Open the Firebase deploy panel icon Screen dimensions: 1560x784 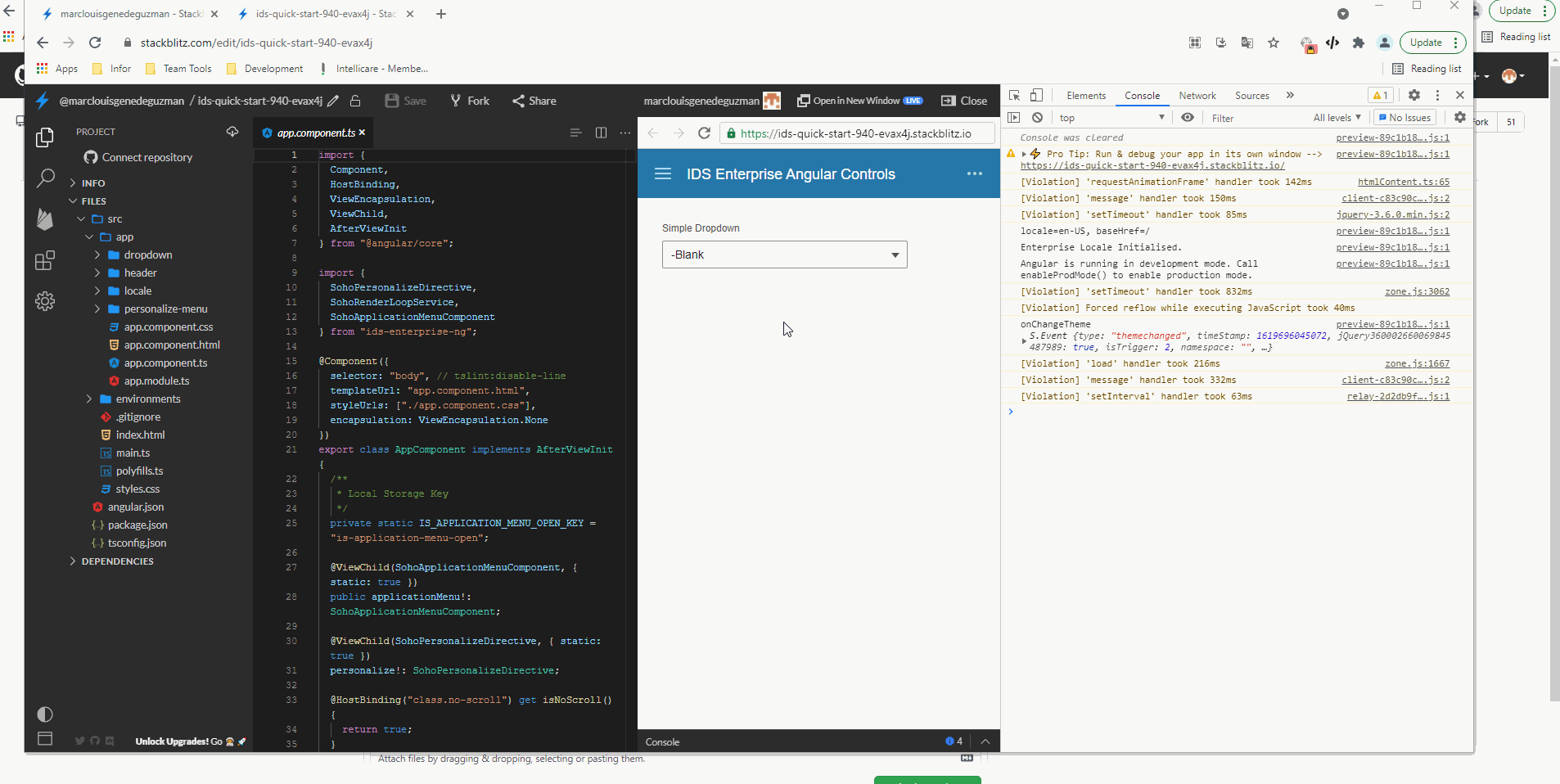pos(44,219)
